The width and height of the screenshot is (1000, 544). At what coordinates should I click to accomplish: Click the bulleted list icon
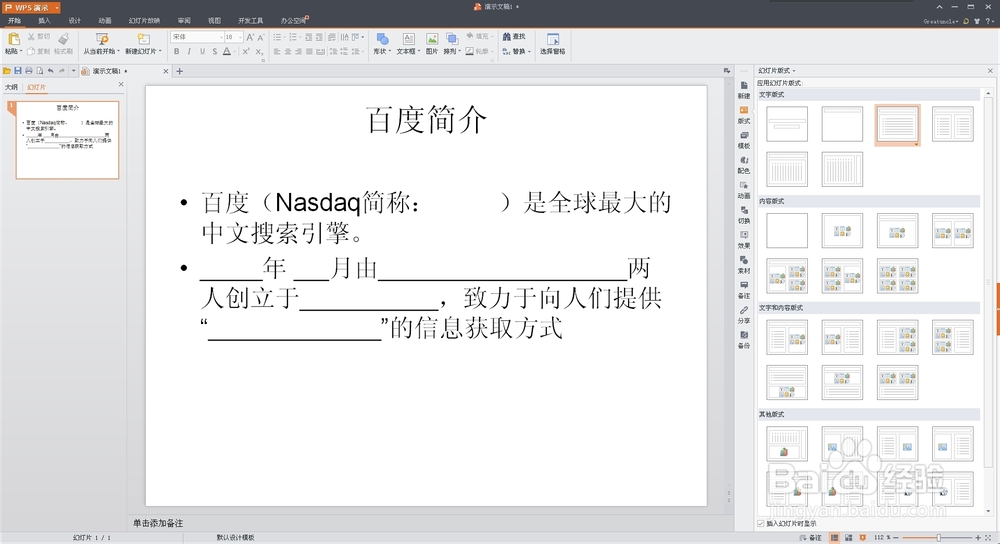pos(278,37)
